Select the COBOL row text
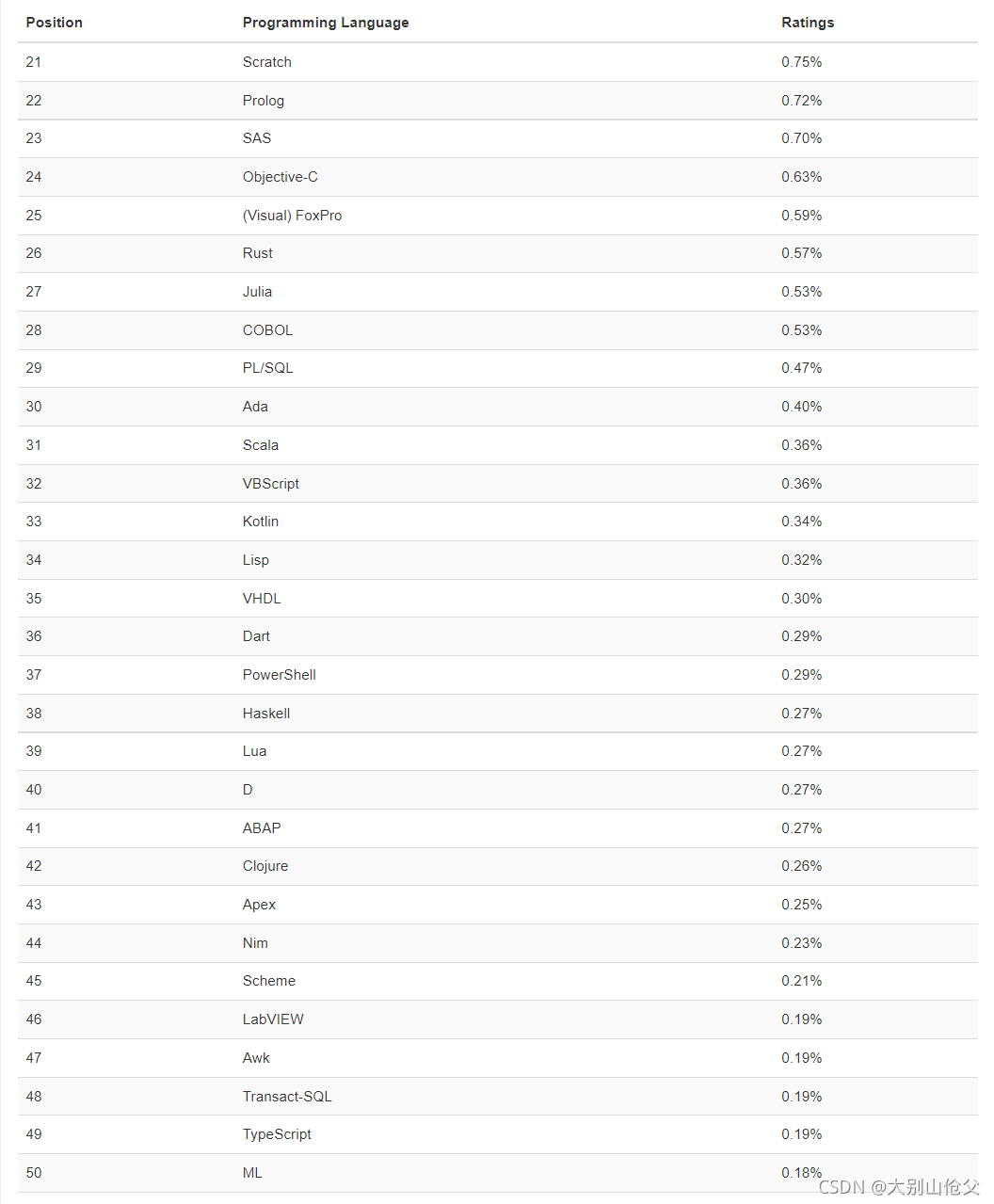994x1204 pixels. pos(267,330)
